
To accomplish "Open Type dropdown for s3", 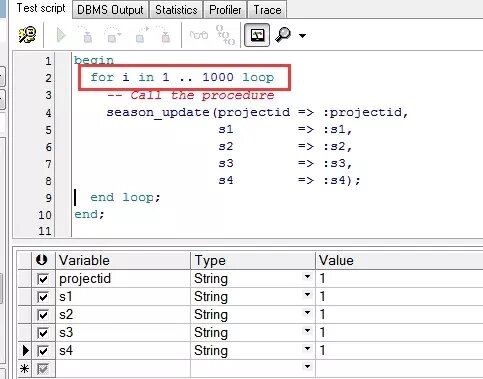I will (307, 331).
